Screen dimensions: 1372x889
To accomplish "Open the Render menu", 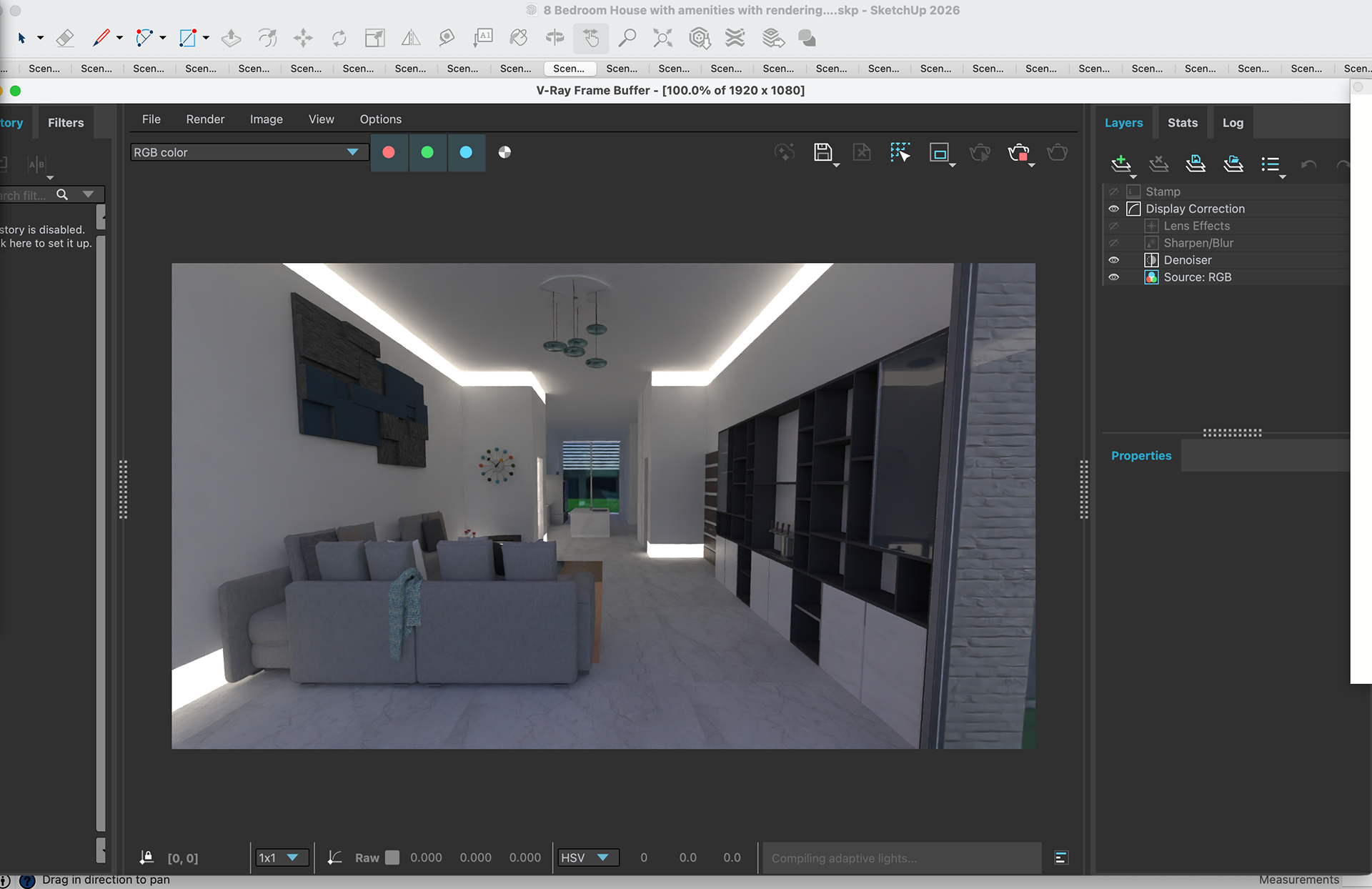I will tap(205, 119).
